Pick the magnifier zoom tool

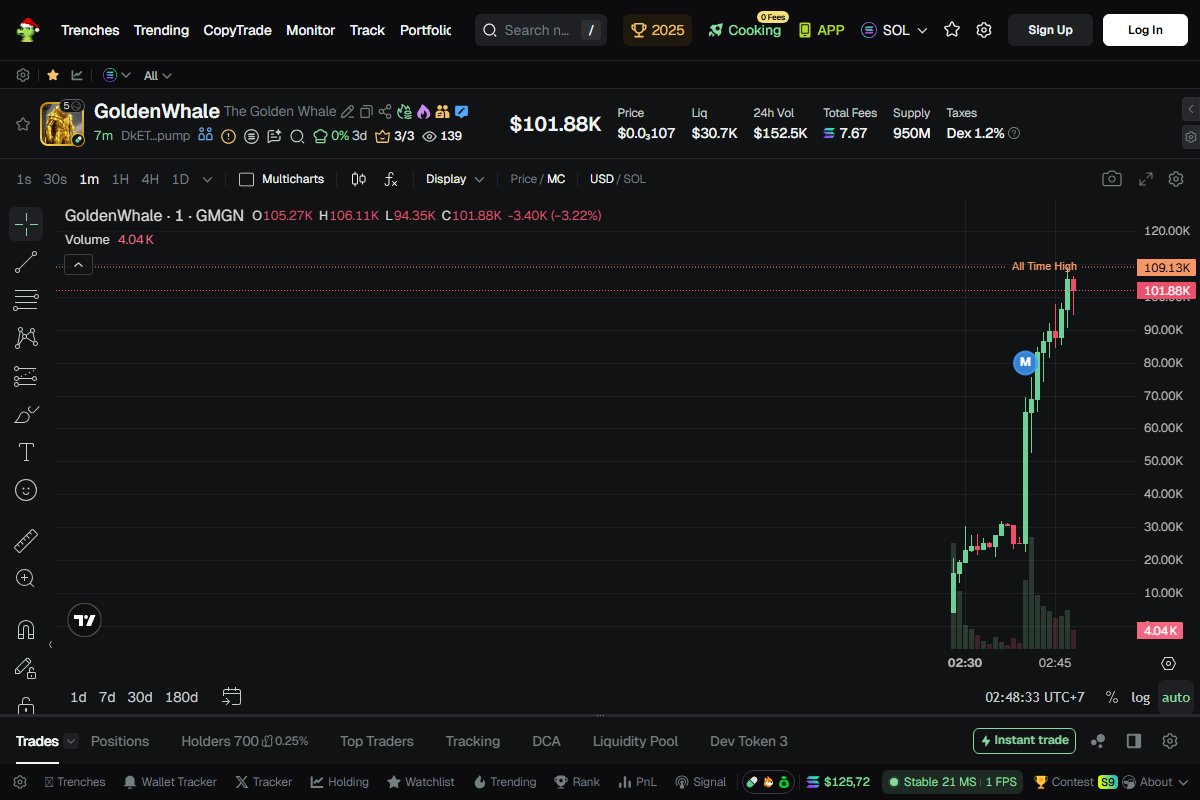[26, 578]
